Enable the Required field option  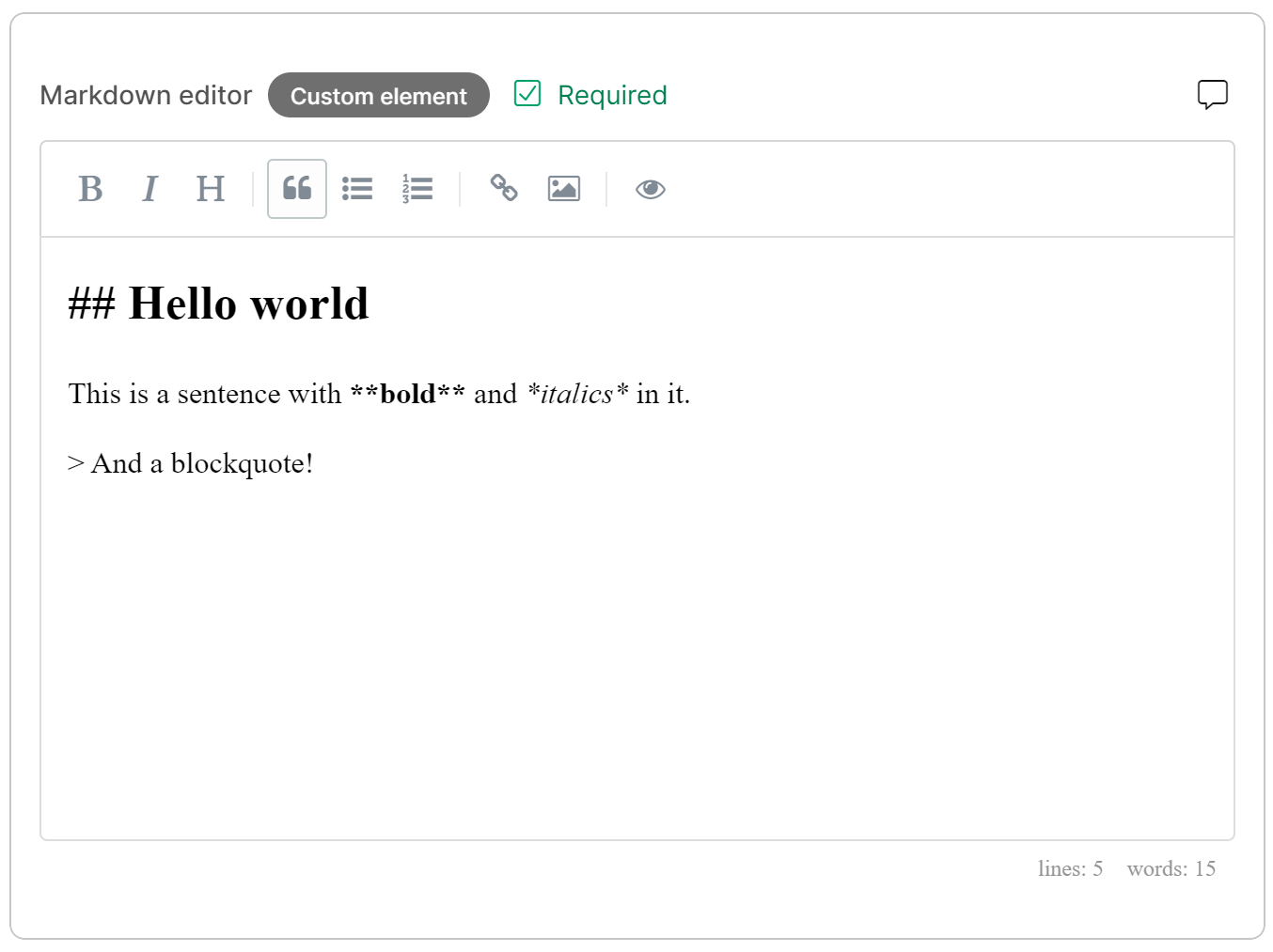pos(527,93)
